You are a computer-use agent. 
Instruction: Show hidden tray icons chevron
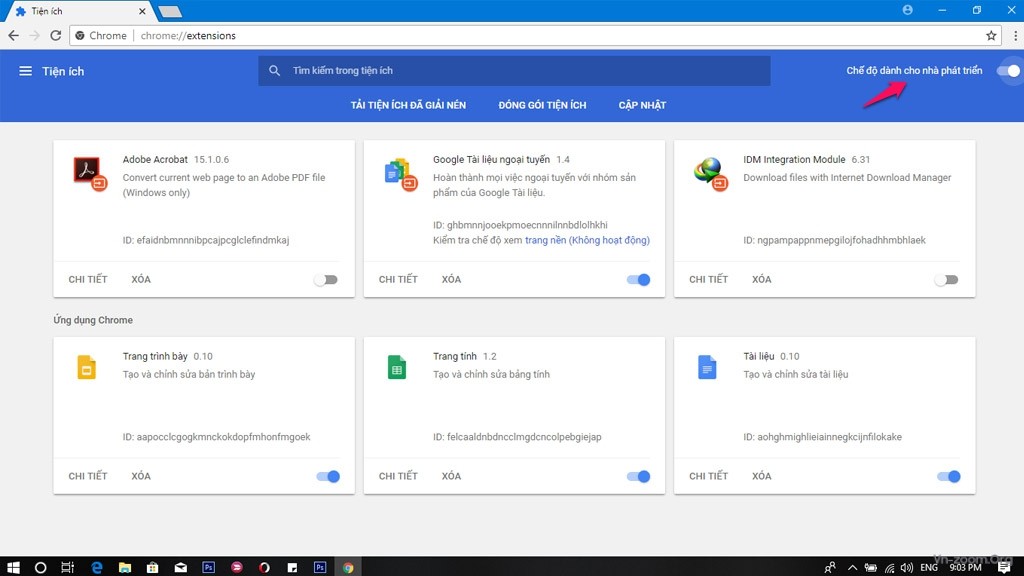click(x=852, y=568)
